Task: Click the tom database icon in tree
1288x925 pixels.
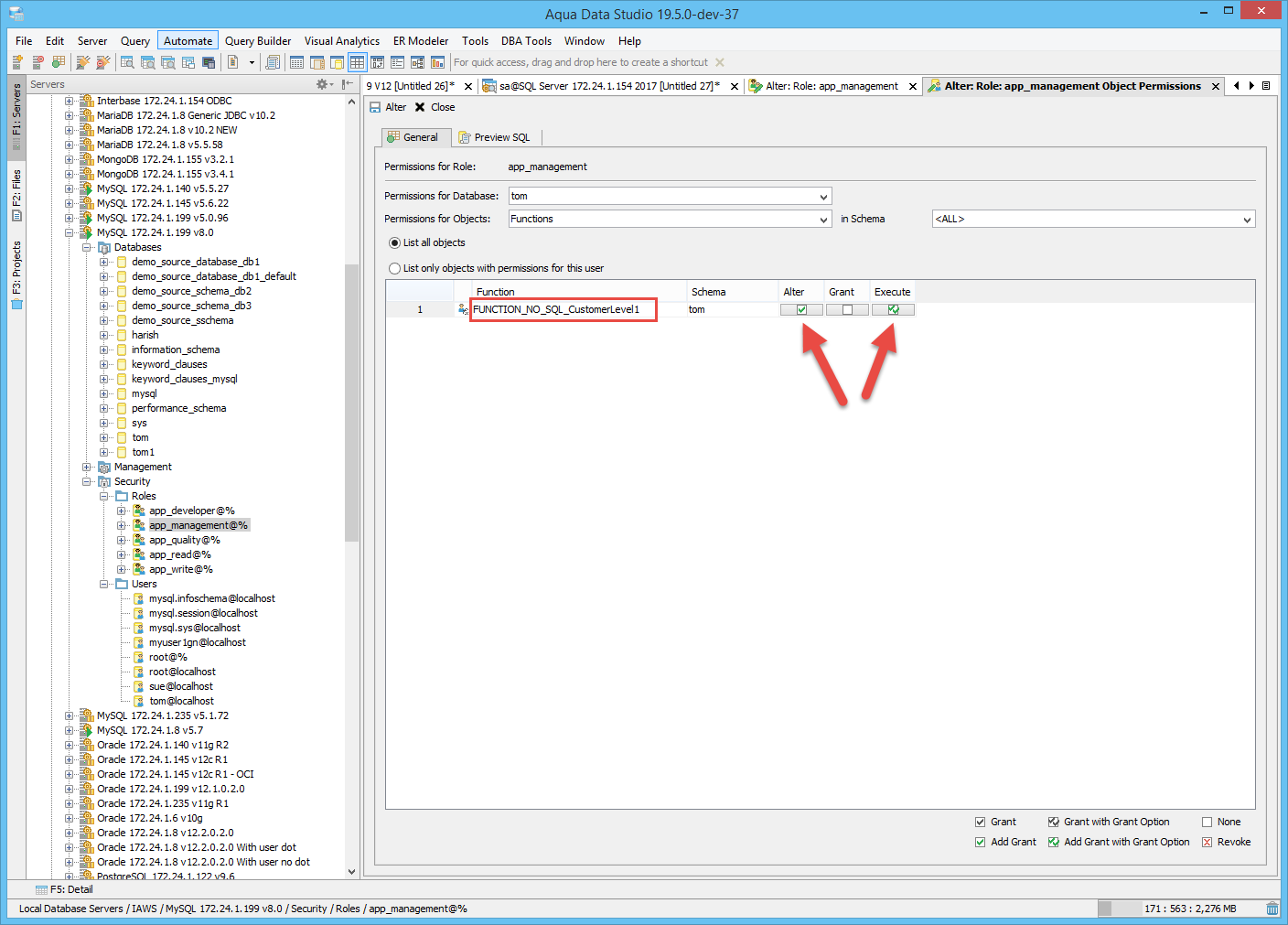Action: (122, 437)
